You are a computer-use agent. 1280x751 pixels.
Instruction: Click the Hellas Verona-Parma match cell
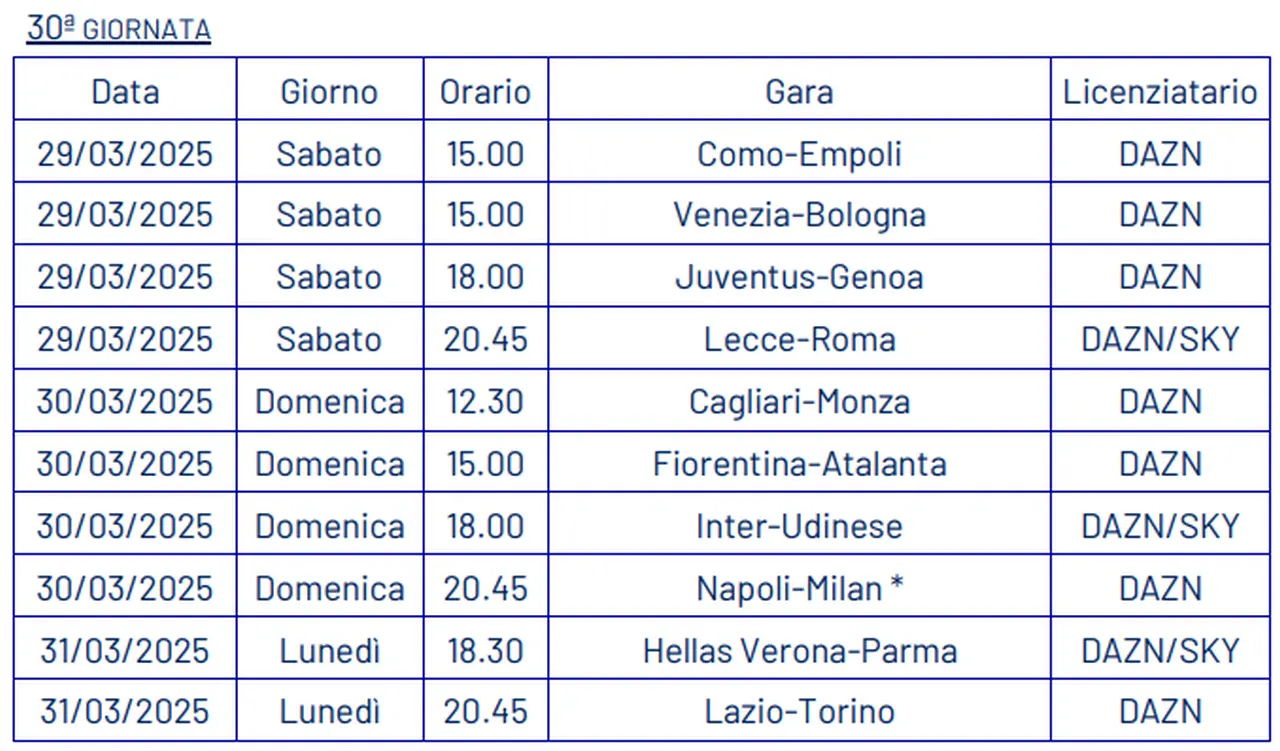pyautogui.click(x=799, y=651)
